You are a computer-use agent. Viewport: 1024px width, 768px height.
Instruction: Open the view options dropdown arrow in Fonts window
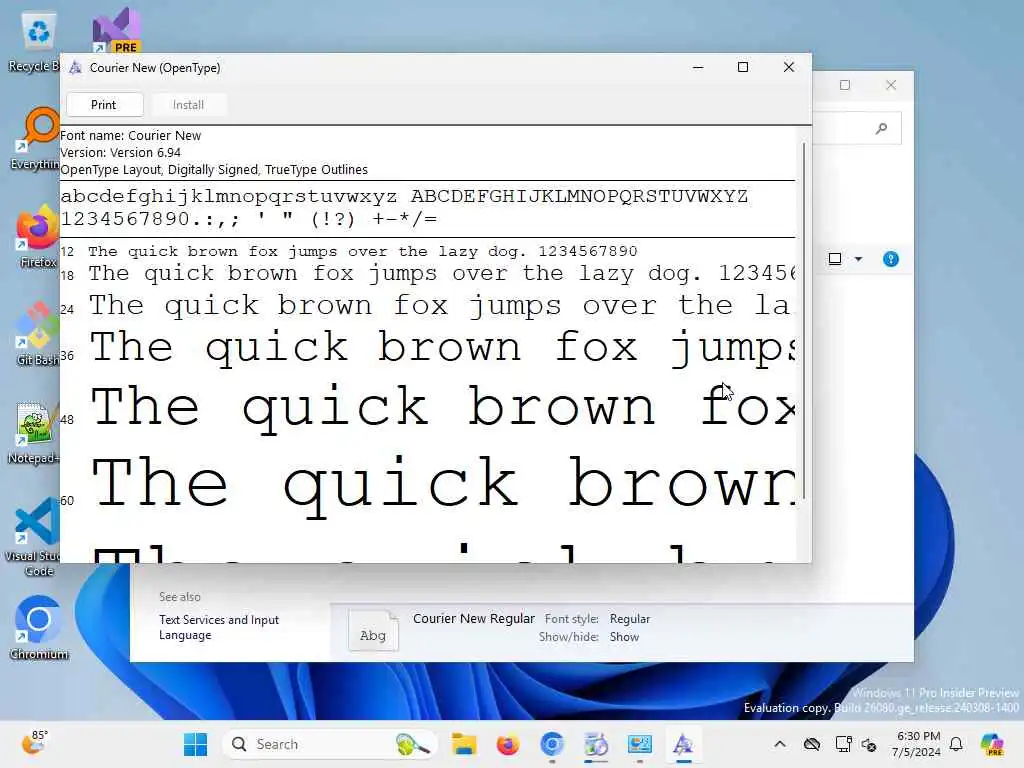coord(858,259)
